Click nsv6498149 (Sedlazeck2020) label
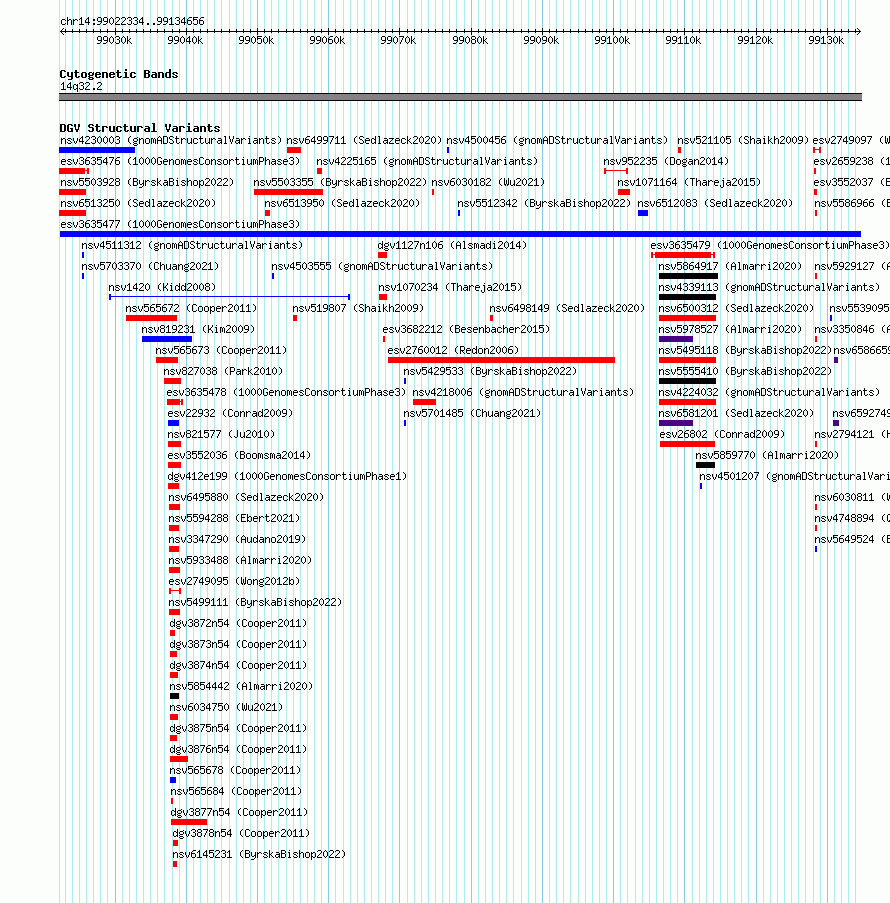890x903 pixels. 567,308
